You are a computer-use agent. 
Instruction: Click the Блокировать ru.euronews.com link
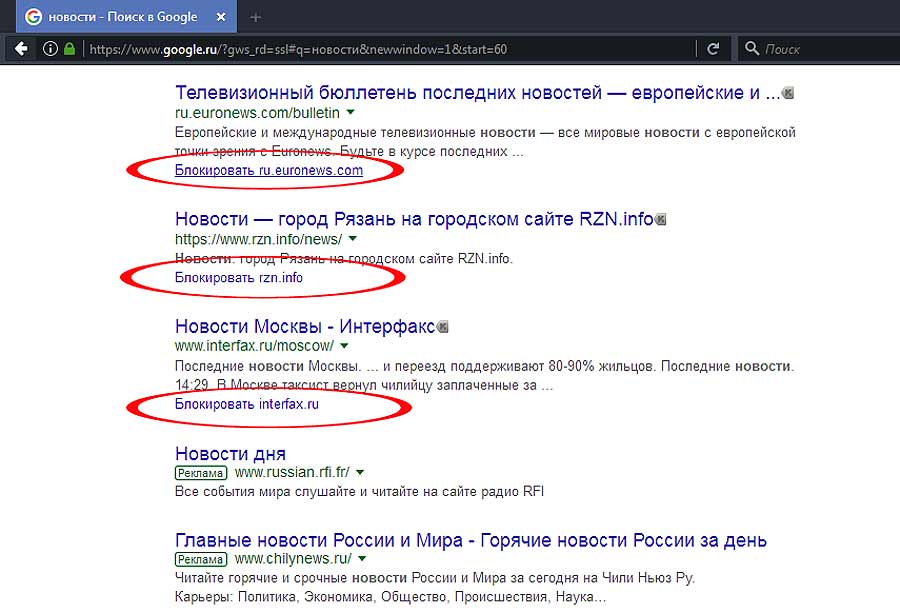pos(269,170)
